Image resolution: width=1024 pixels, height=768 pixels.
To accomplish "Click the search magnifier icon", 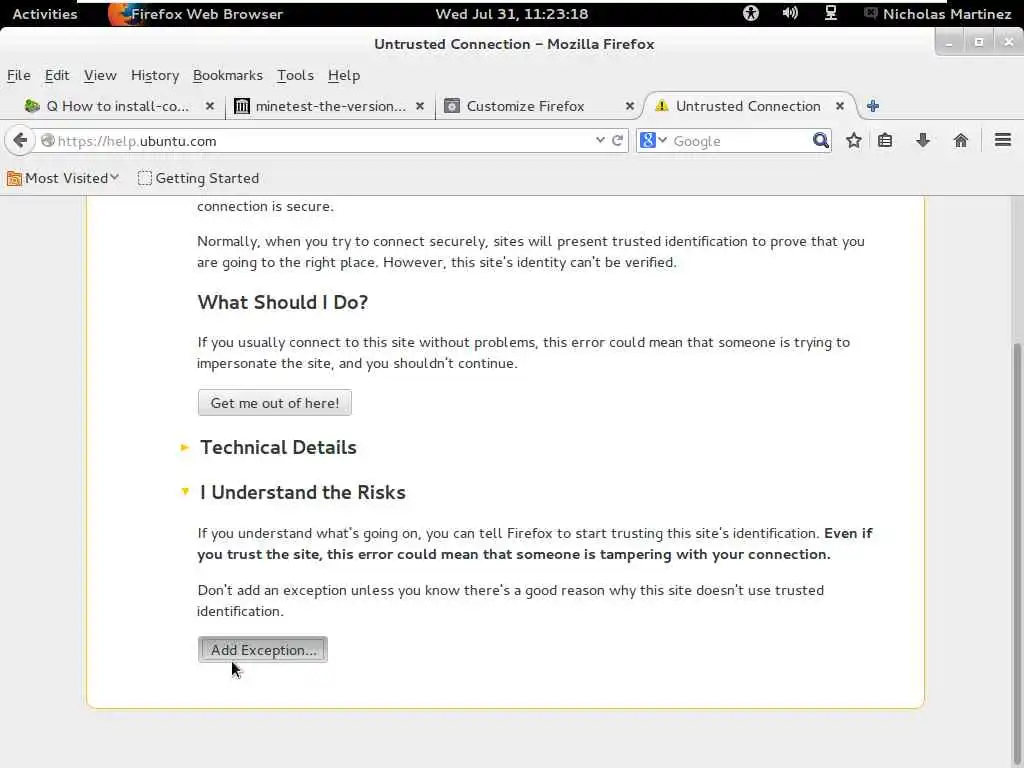I will tap(820, 140).
